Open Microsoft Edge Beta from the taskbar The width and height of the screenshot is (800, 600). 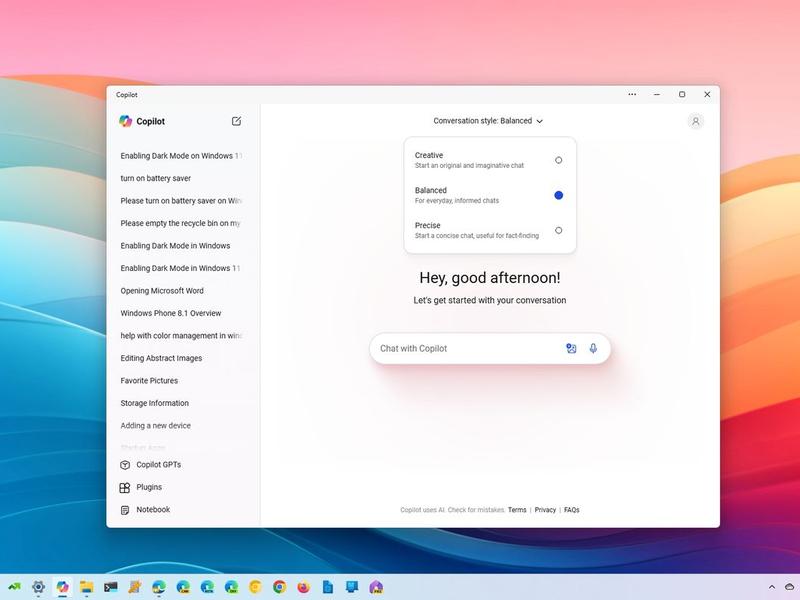tap(207, 587)
